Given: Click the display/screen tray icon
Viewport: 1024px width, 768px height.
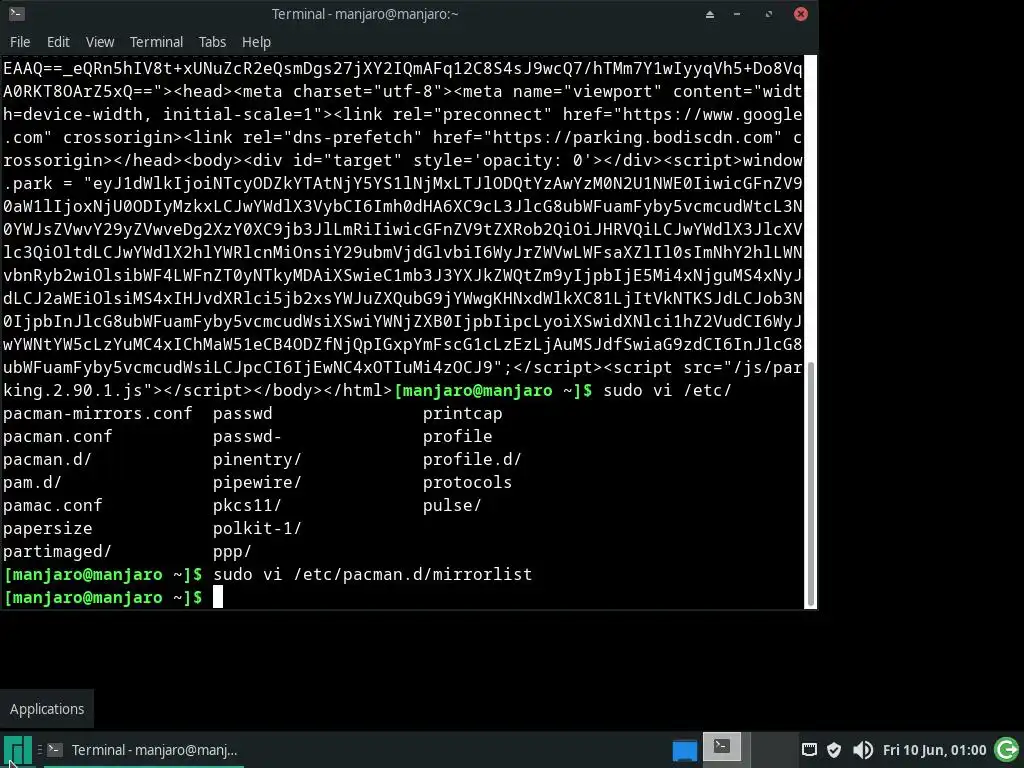Looking at the screenshot, I should coord(809,750).
